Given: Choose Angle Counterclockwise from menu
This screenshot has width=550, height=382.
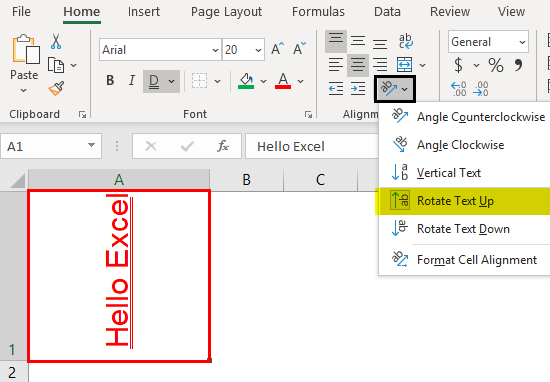Looking at the screenshot, I should [x=464, y=117].
